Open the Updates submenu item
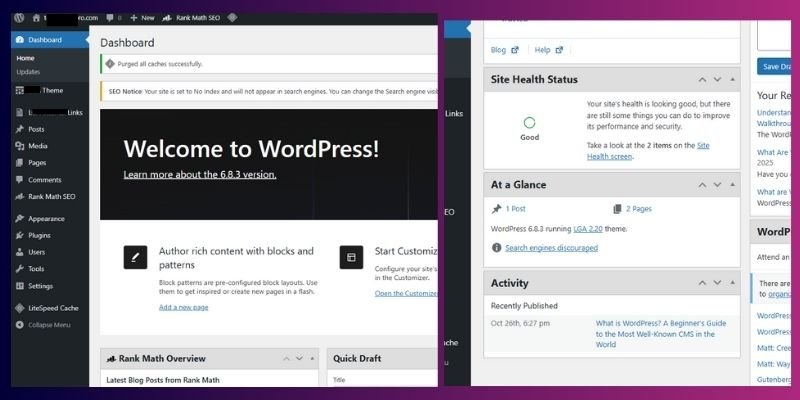Image resolution: width=800 pixels, height=400 pixels. click(28, 72)
